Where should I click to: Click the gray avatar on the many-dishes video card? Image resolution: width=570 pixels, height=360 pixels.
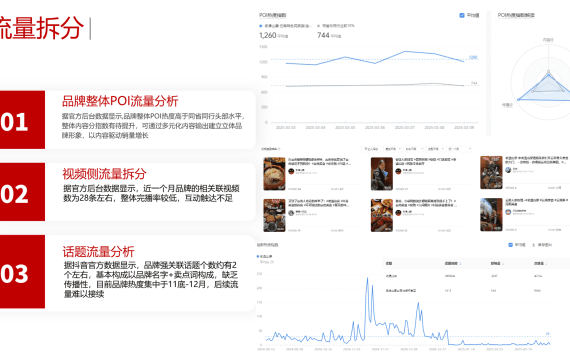[291, 213]
